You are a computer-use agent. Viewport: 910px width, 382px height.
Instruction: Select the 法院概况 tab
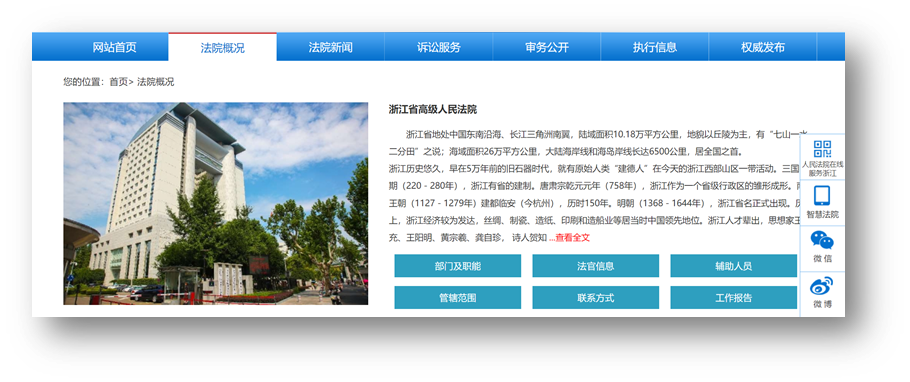[222, 48]
